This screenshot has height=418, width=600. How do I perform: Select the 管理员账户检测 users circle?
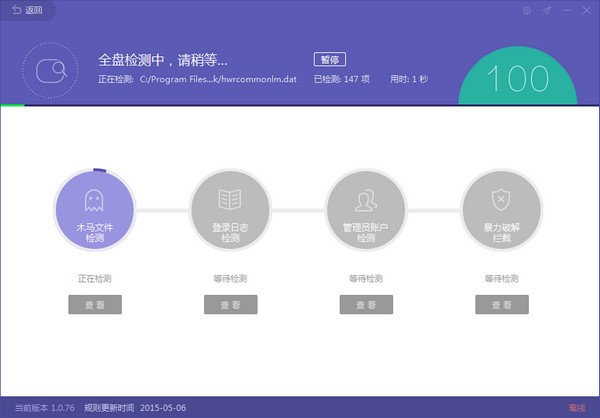(366, 210)
